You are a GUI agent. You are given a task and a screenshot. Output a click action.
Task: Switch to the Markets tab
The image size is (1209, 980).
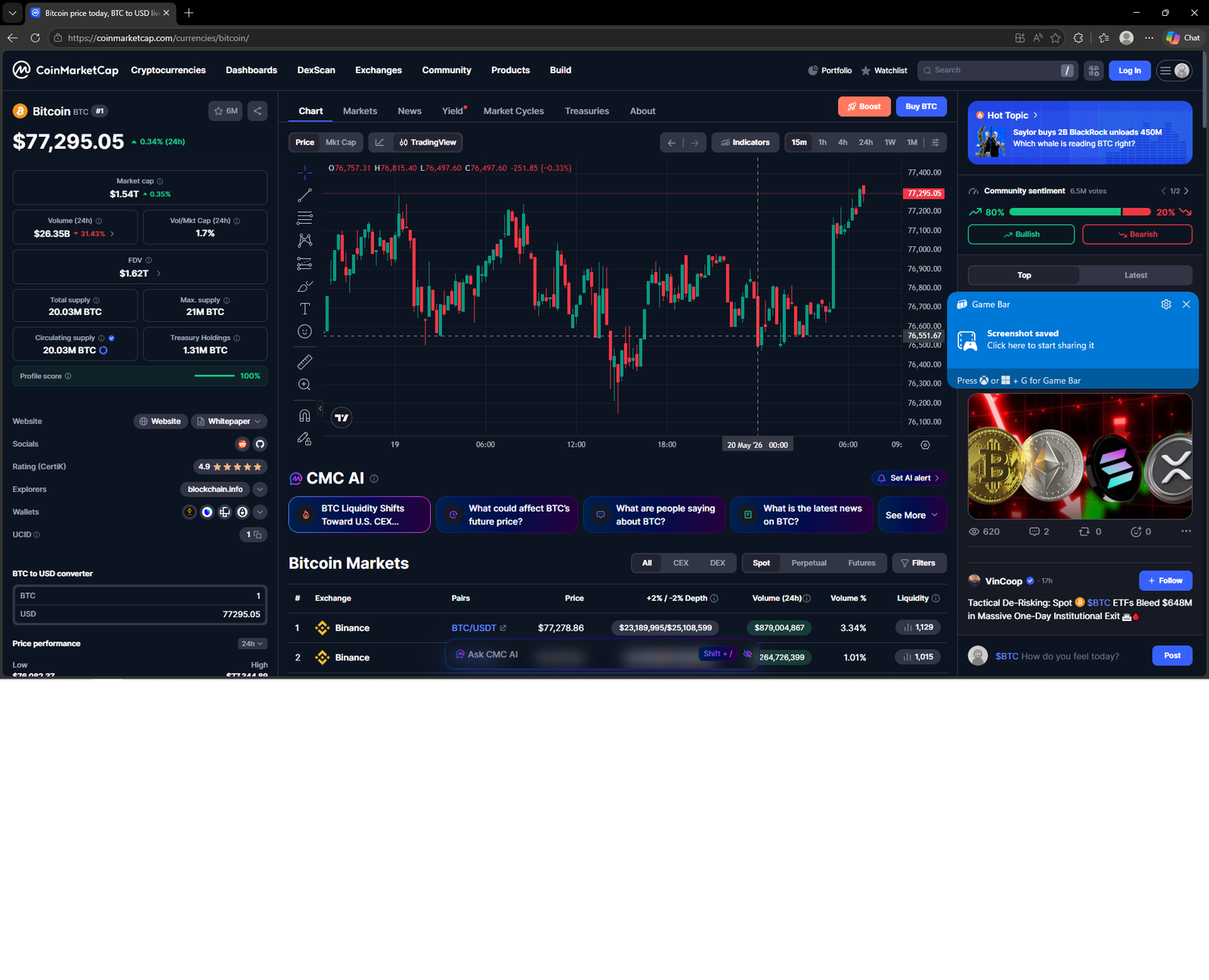pos(360,111)
